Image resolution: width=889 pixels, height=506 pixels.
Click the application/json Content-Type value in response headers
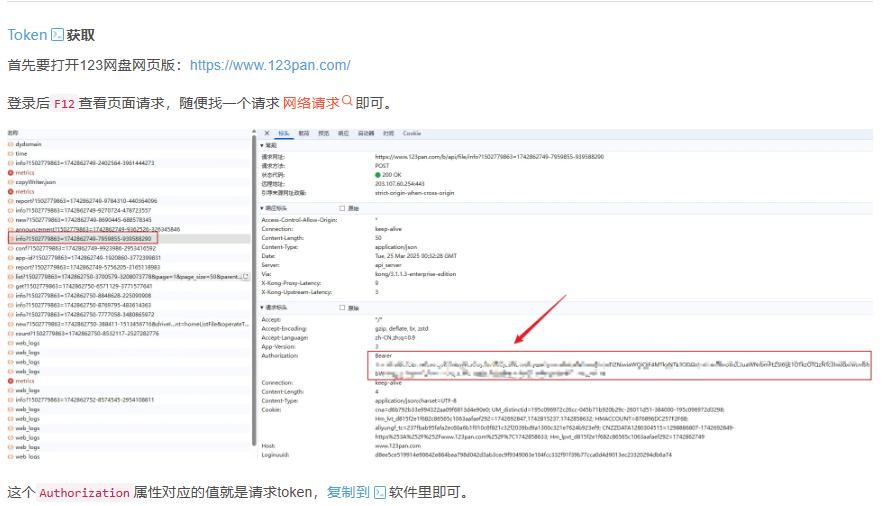(396, 247)
